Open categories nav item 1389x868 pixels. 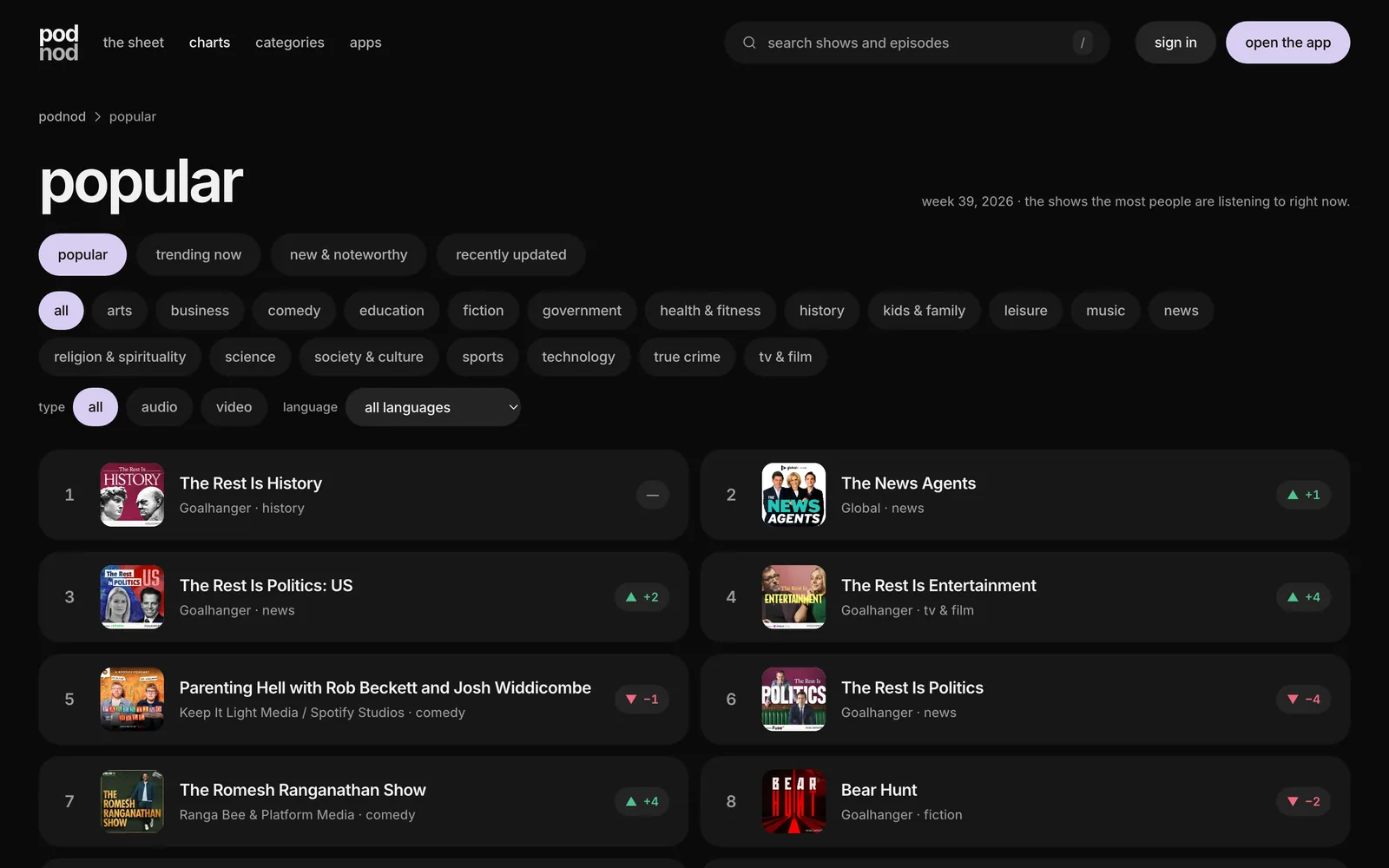click(x=290, y=43)
